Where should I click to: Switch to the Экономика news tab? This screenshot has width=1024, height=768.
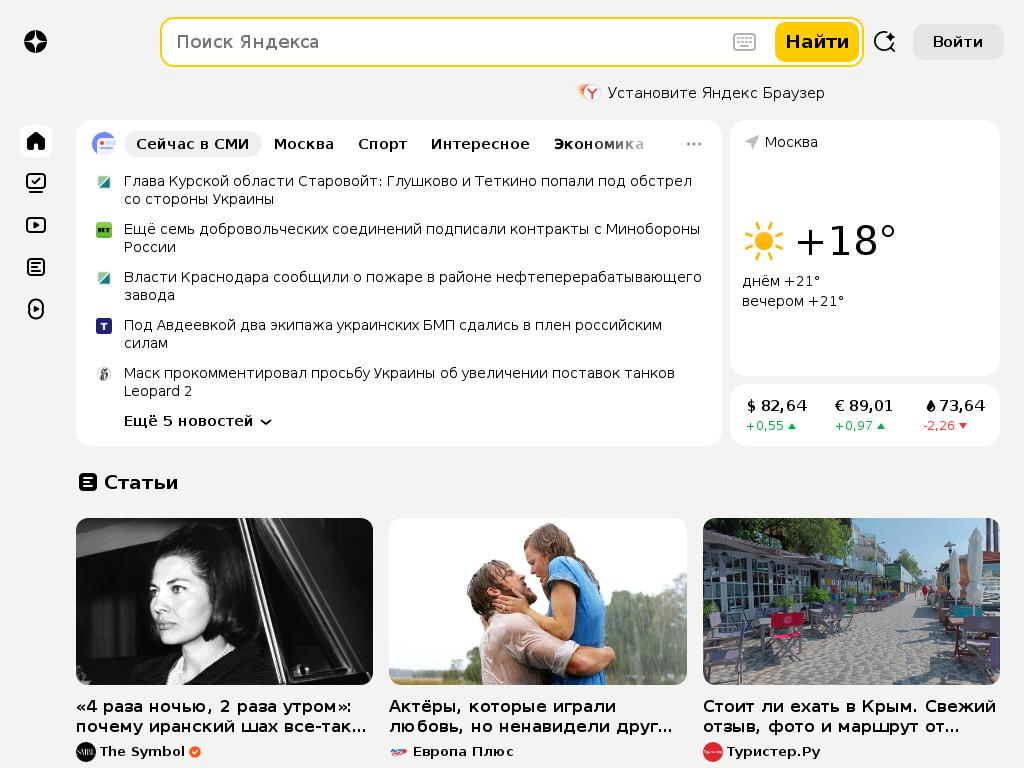point(599,144)
